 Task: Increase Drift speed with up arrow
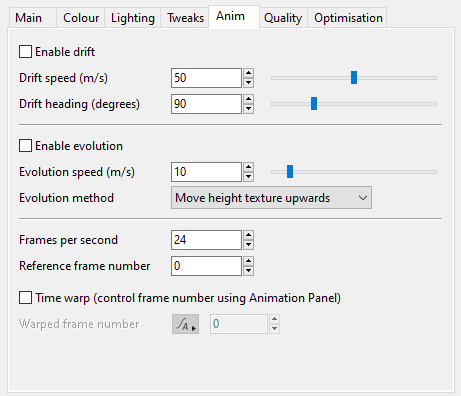248,73
